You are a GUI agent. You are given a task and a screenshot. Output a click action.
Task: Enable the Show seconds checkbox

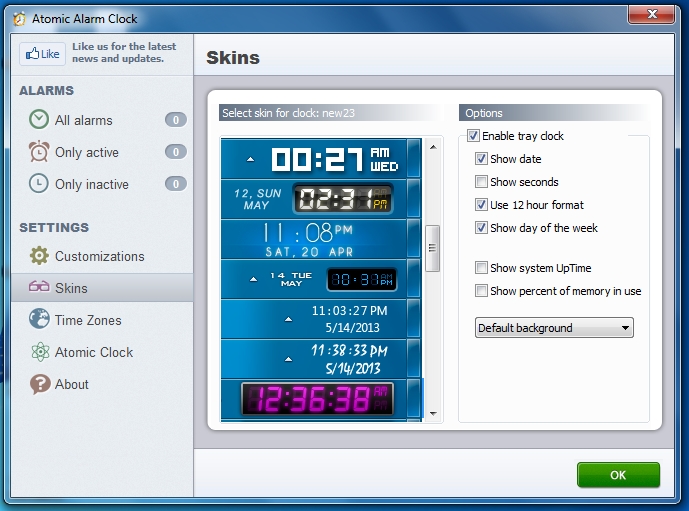tap(481, 181)
